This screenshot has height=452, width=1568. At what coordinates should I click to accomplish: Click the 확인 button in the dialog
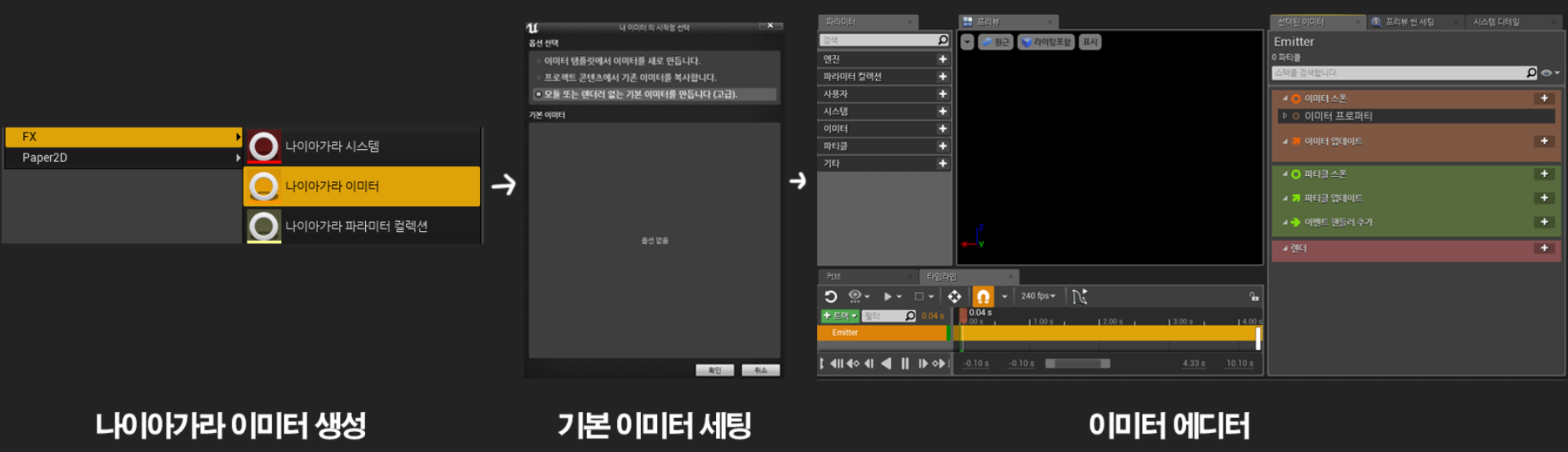point(714,370)
